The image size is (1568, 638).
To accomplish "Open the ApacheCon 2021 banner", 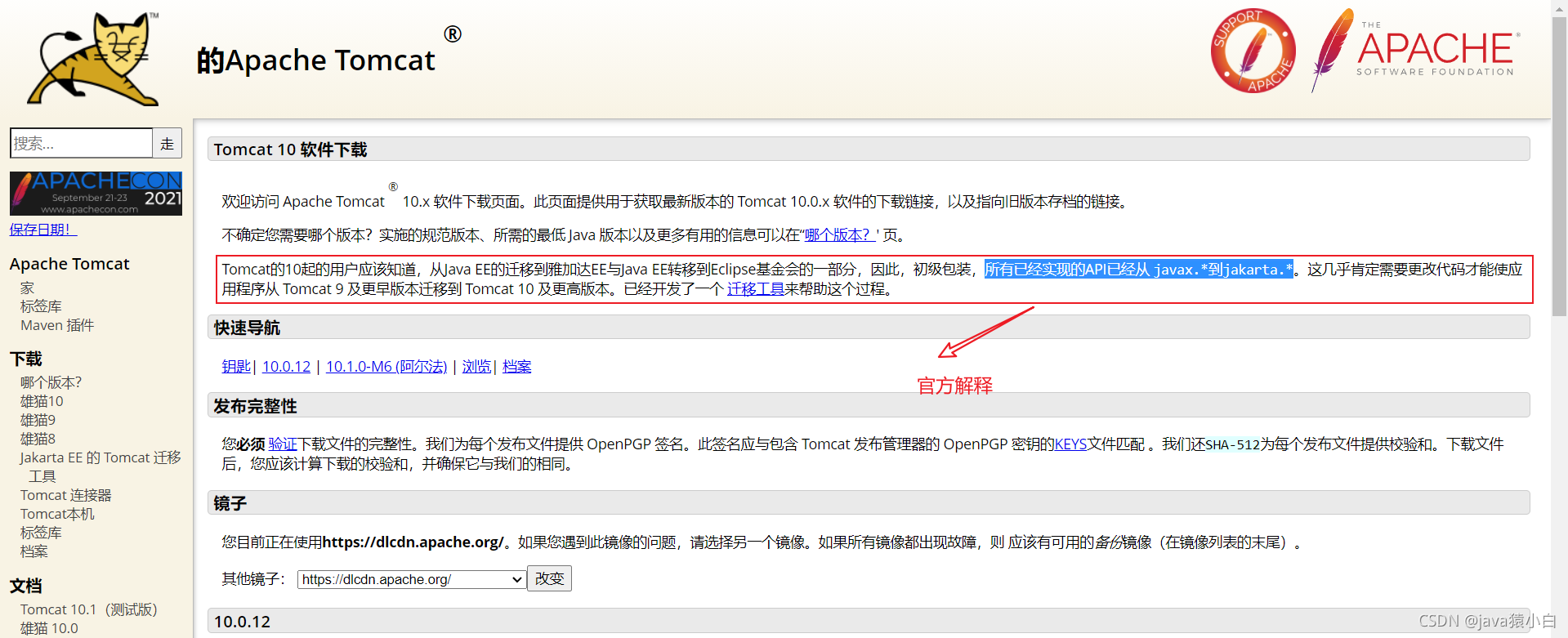I will click(96, 194).
